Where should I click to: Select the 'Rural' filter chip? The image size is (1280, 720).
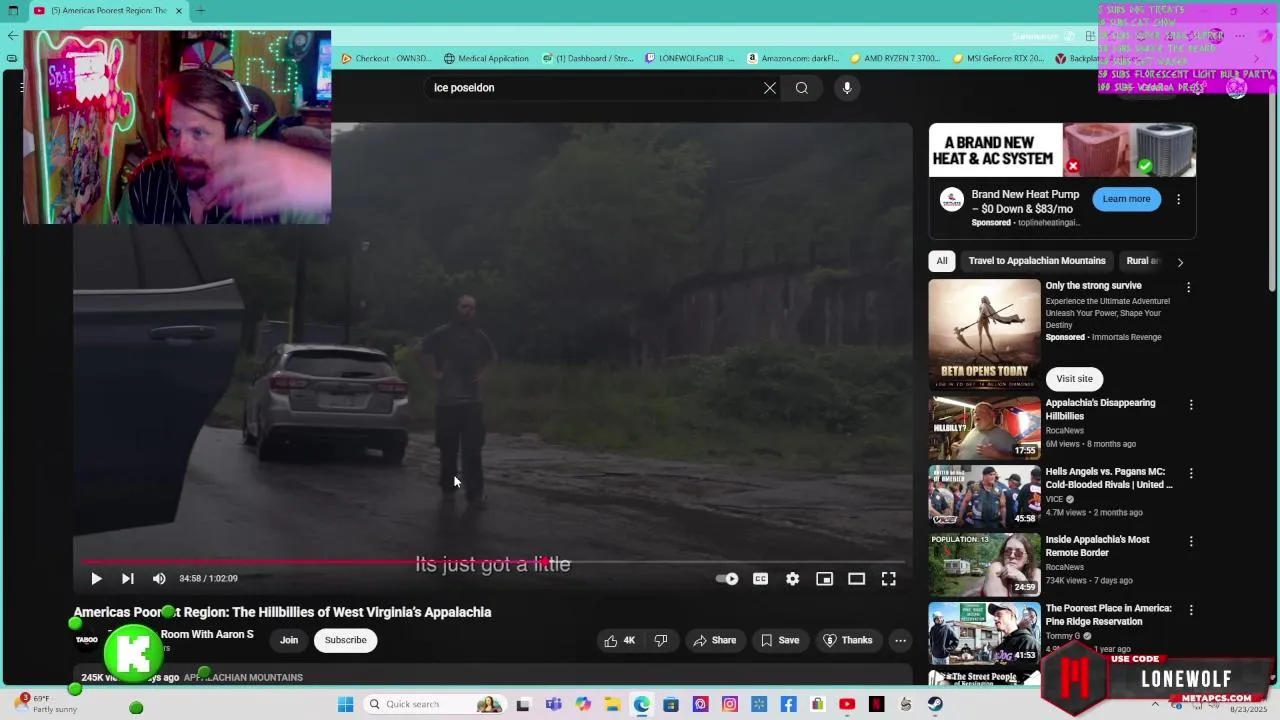pyautogui.click(x=1143, y=261)
